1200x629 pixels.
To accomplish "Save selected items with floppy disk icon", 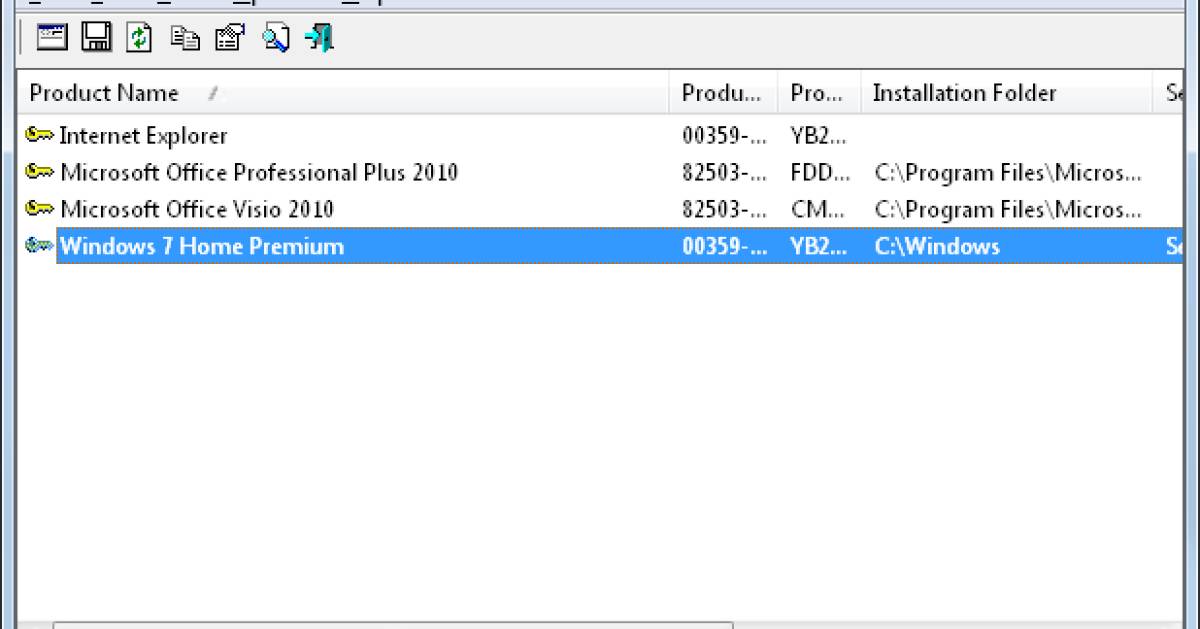I will (96, 38).
